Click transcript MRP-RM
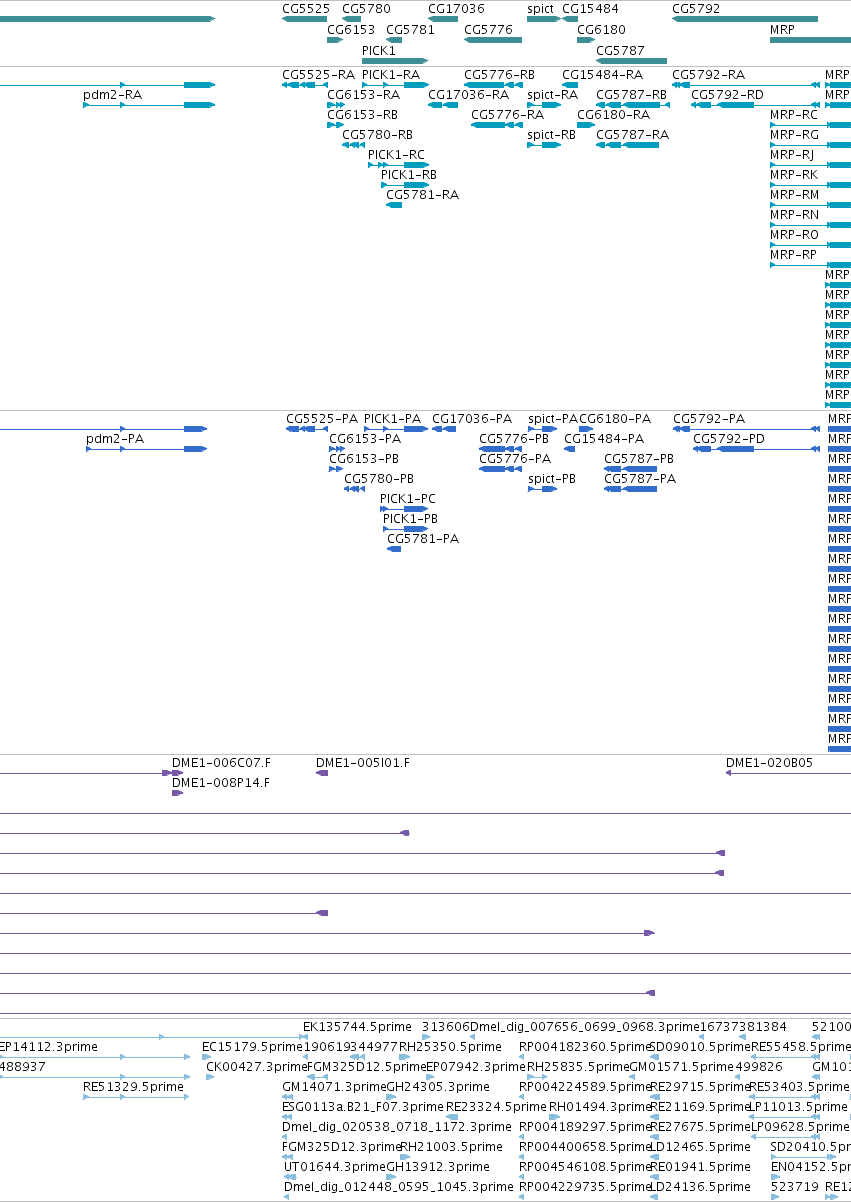The height and width of the screenshot is (1202, 851). tap(794, 195)
